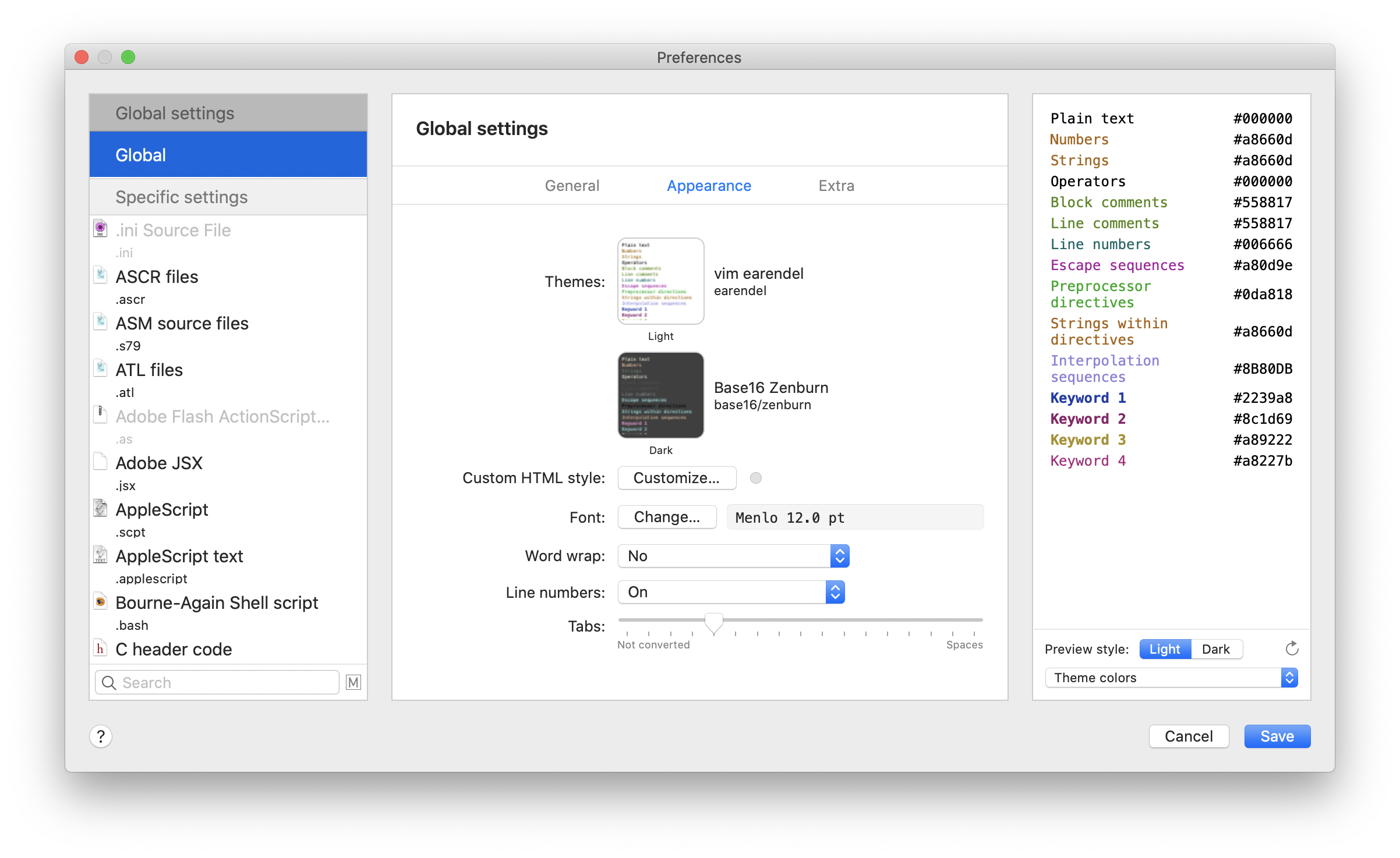
Task: Click the C header code icon
Action: pos(101,648)
